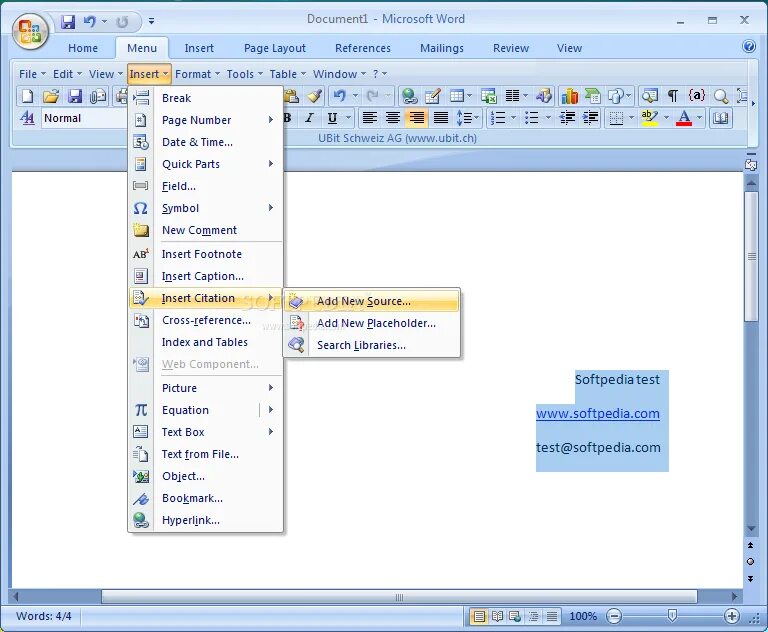Screen dimensions: 768x632
Task: Click the horizontal scrollbar thumb
Action: (x=399, y=597)
